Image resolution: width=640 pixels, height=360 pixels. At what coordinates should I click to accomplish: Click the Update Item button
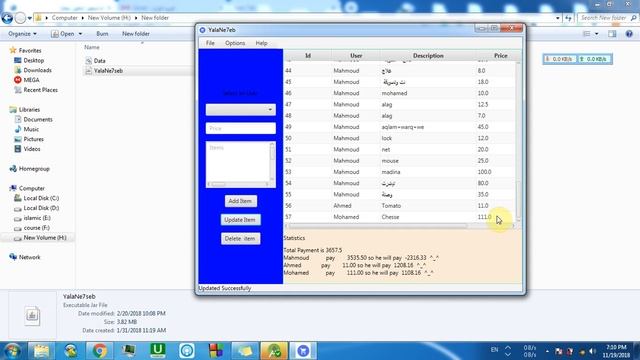pos(240,220)
